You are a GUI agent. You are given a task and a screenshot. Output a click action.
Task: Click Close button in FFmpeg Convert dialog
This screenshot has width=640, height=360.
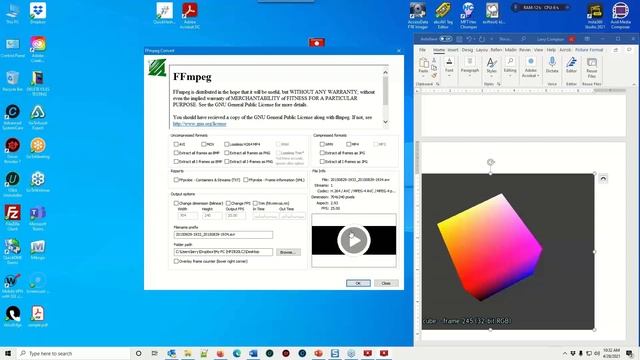386,283
